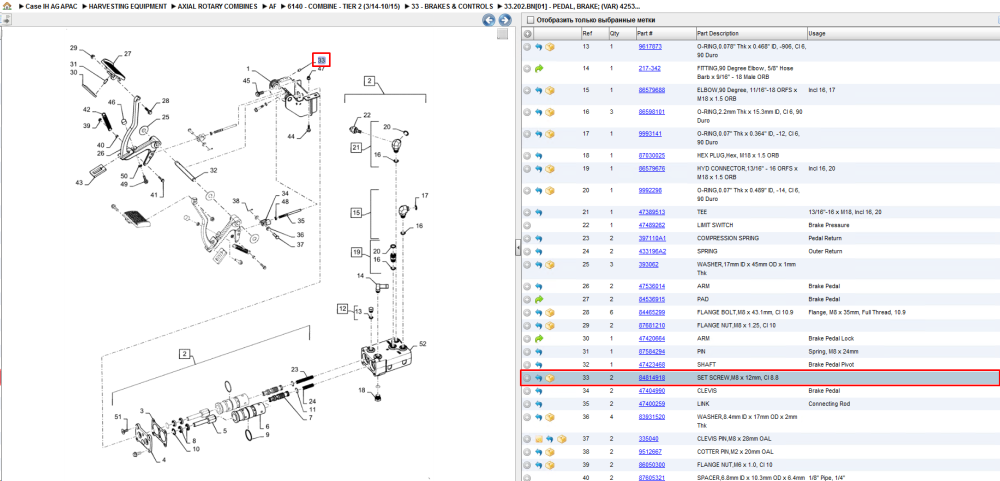Check 'Отобразить только выбранные метки' checkbox
Image resolution: width=1000 pixels, height=481 pixels.
pos(529,20)
